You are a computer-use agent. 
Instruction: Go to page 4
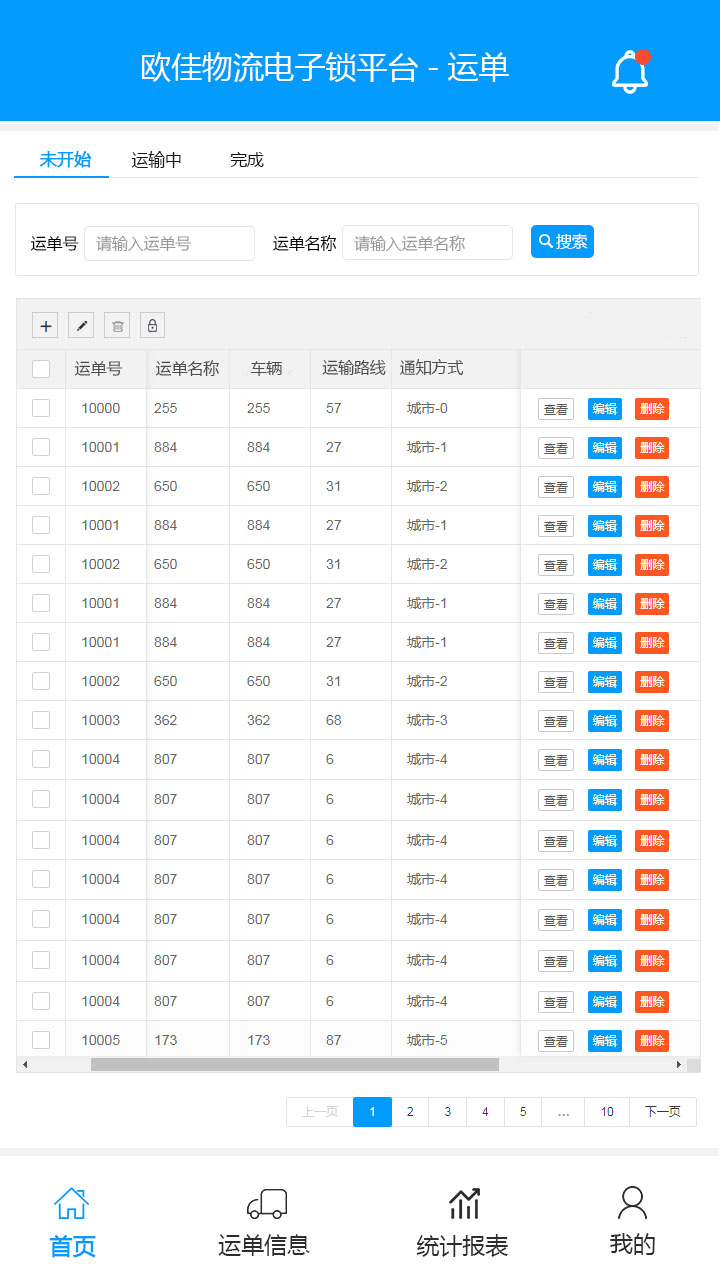click(x=485, y=1112)
